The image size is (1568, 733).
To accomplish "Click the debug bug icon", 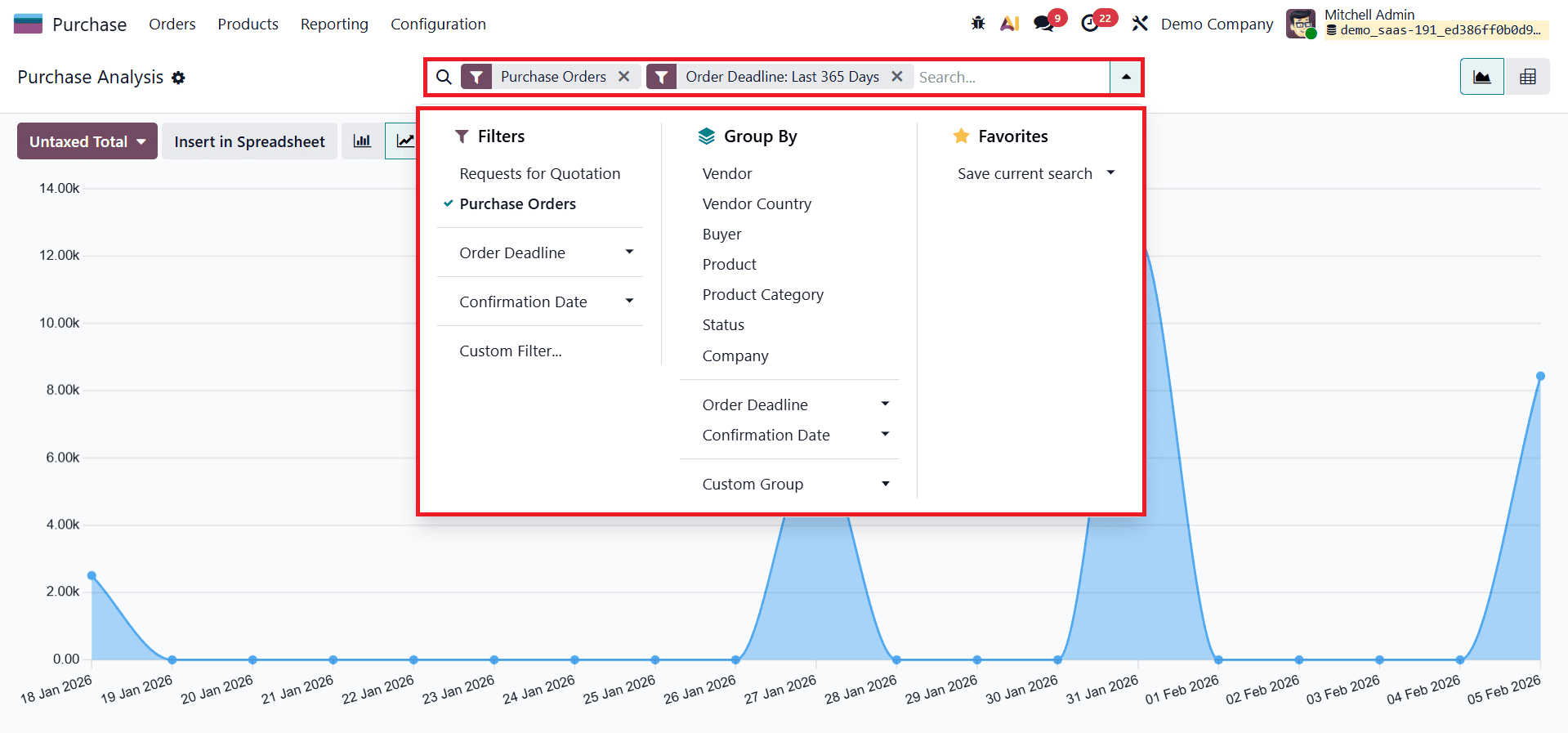I will tap(978, 24).
